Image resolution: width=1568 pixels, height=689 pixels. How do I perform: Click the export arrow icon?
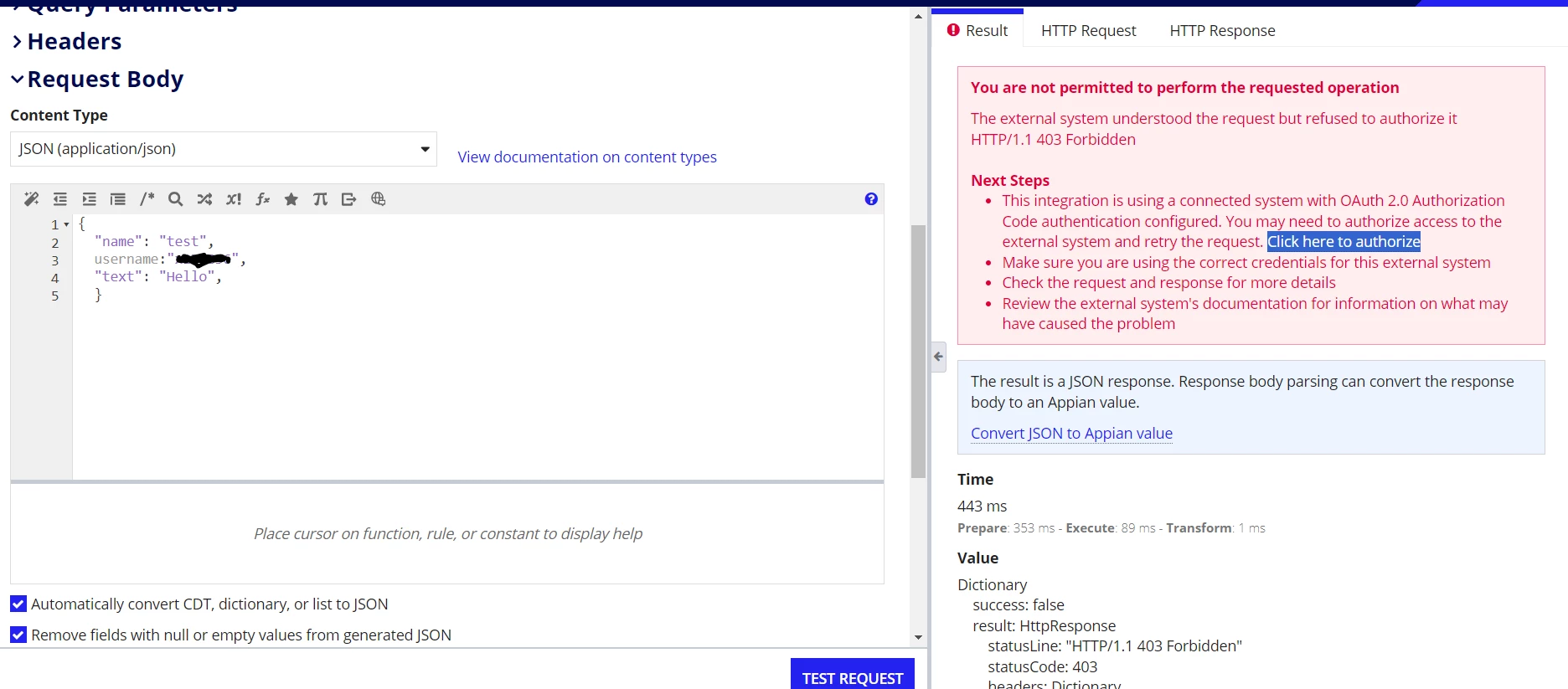(349, 199)
